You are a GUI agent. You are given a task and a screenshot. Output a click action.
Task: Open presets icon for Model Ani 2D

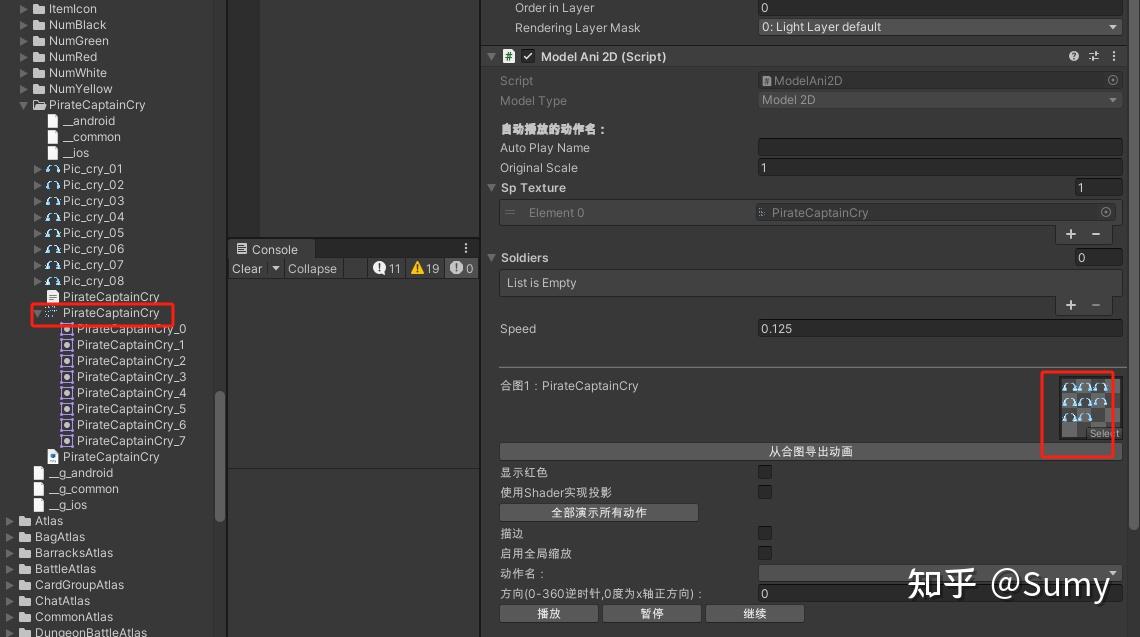[x=1093, y=56]
